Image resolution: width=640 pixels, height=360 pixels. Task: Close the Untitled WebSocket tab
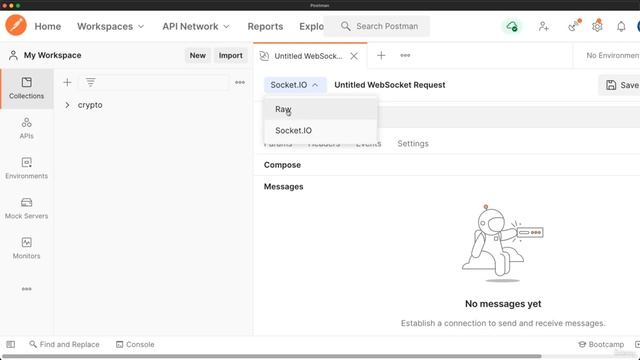(354, 56)
